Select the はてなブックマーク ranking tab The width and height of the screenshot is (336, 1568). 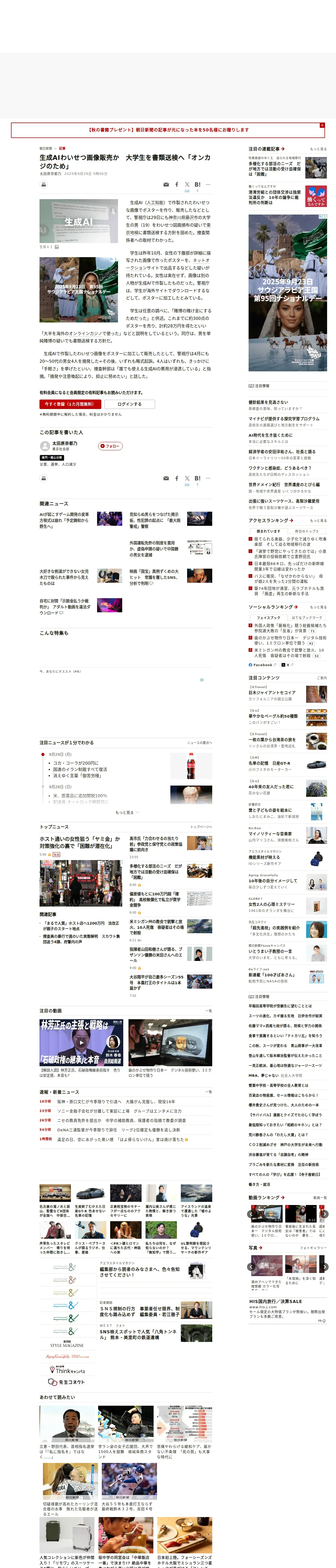pos(307,617)
